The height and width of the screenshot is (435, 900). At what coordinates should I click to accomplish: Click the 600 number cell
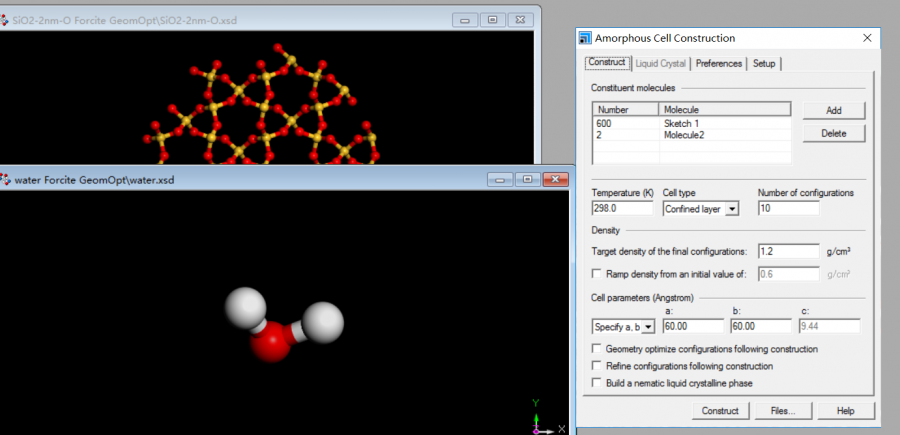point(626,123)
